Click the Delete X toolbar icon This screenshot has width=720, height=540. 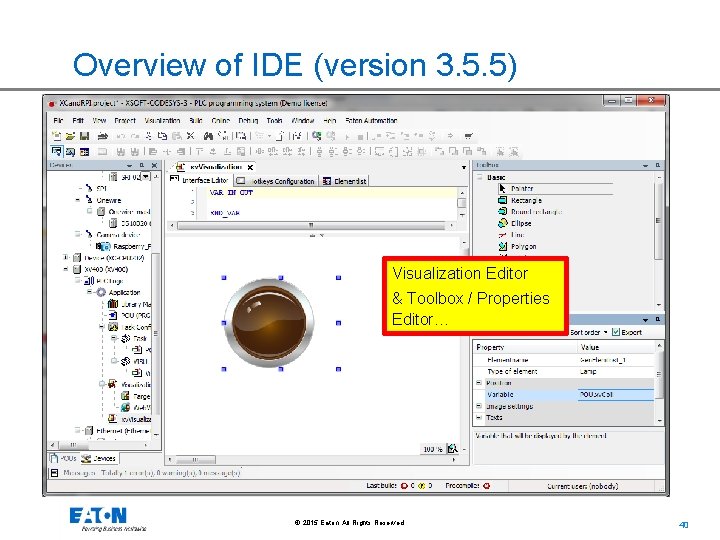tap(190, 136)
